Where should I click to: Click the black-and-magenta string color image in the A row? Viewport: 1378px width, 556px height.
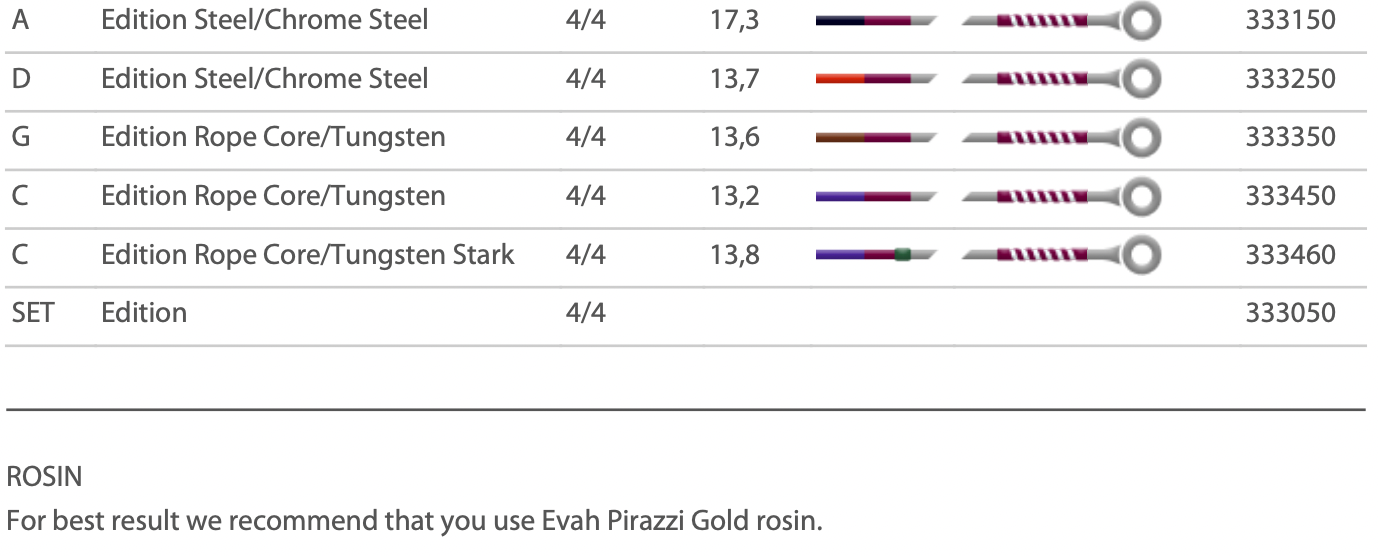click(875, 20)
